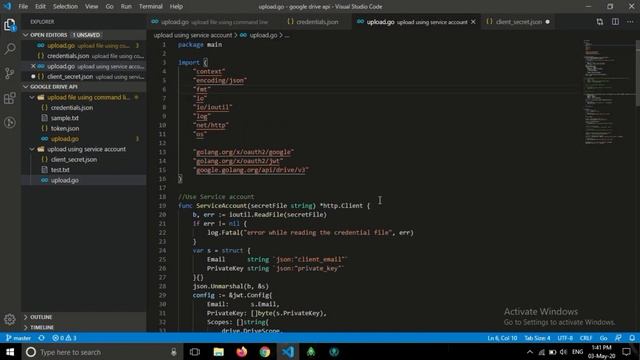Image resolution: width=640 pixels, height=360 pixels.
Task: Change Tab Size: 4 setting
Action: coord(537,338)
